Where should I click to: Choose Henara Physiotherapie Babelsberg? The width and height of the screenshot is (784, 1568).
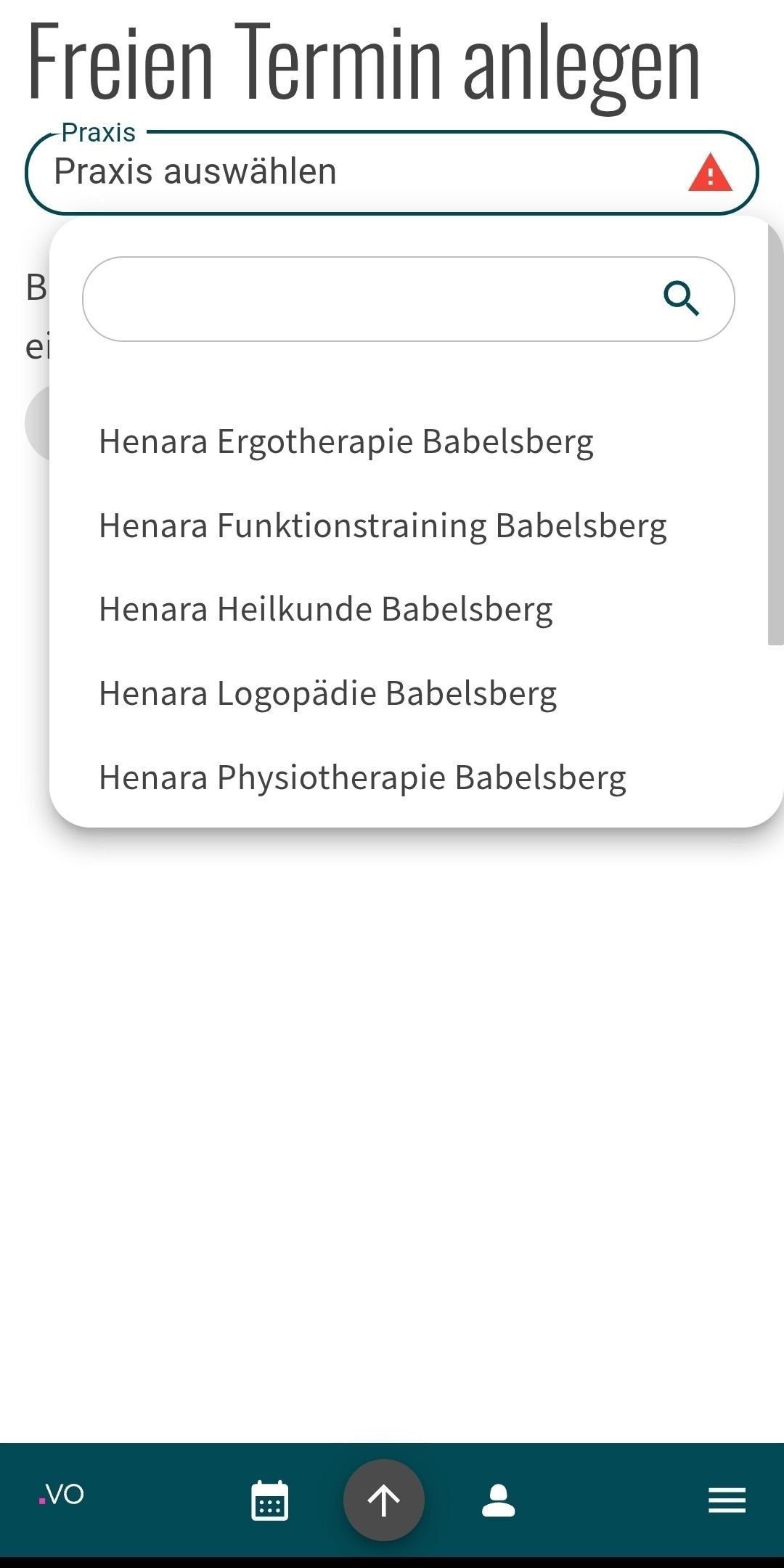362,777
